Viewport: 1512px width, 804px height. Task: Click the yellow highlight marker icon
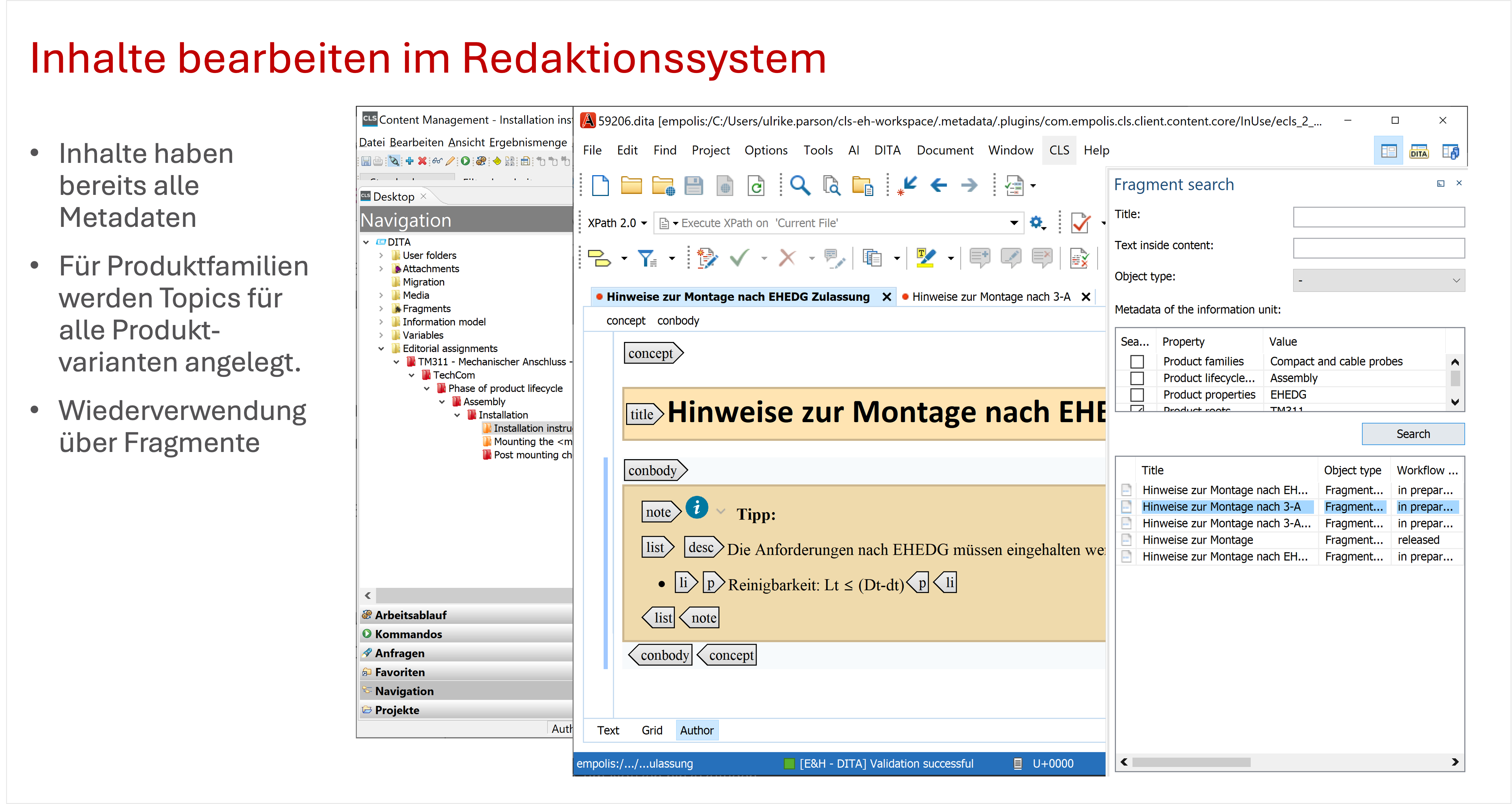(x=926, y=258)
